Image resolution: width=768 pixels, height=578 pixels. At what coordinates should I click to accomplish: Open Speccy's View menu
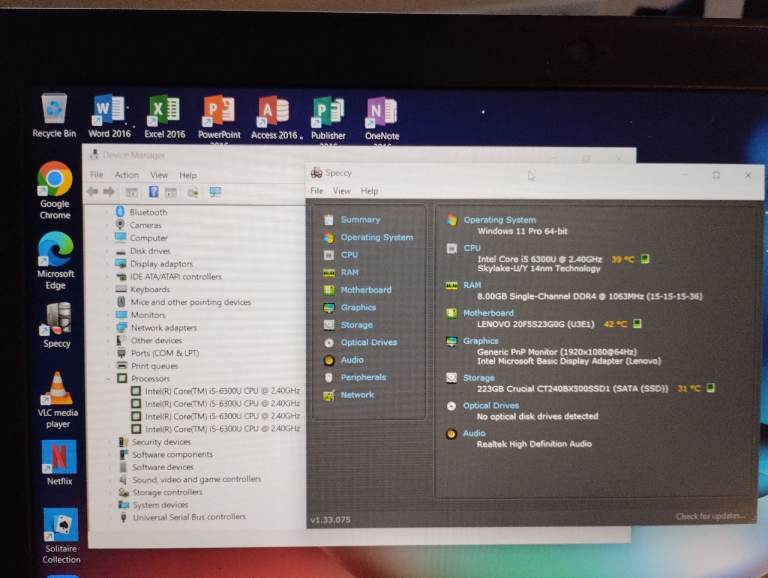coord(342,191)
